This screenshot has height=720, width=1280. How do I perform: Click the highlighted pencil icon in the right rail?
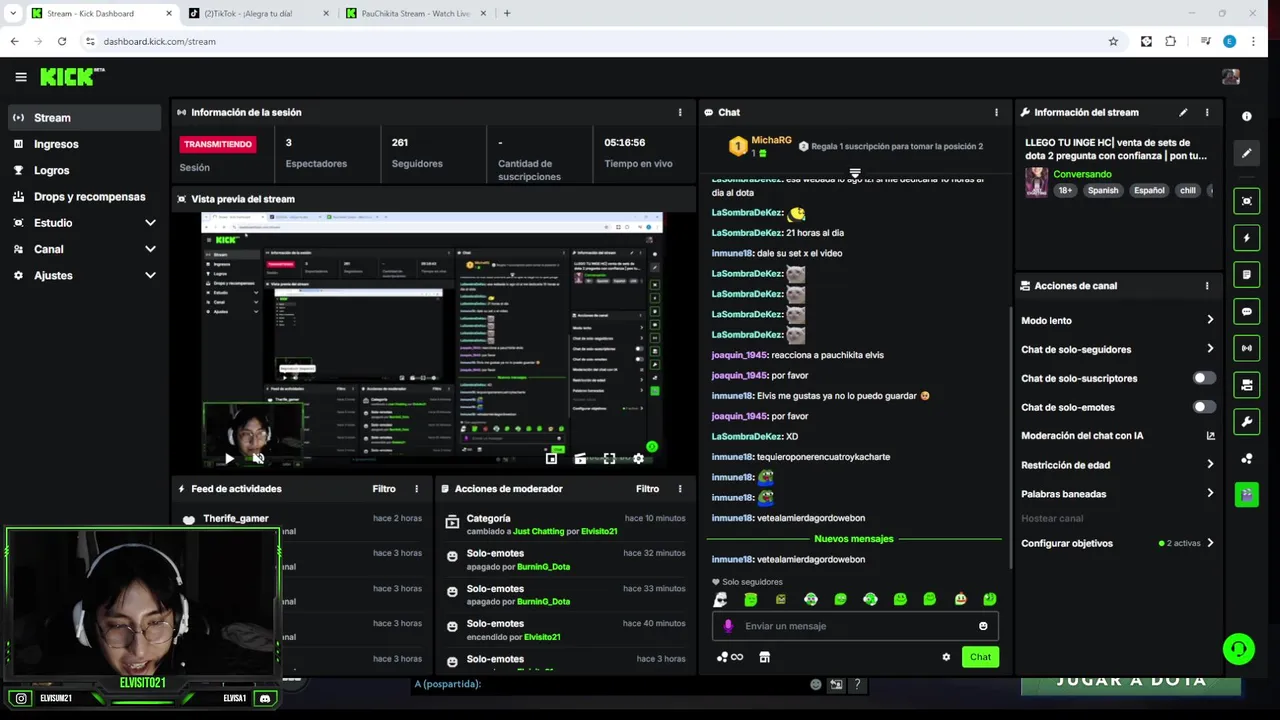tap(1246, 153)
